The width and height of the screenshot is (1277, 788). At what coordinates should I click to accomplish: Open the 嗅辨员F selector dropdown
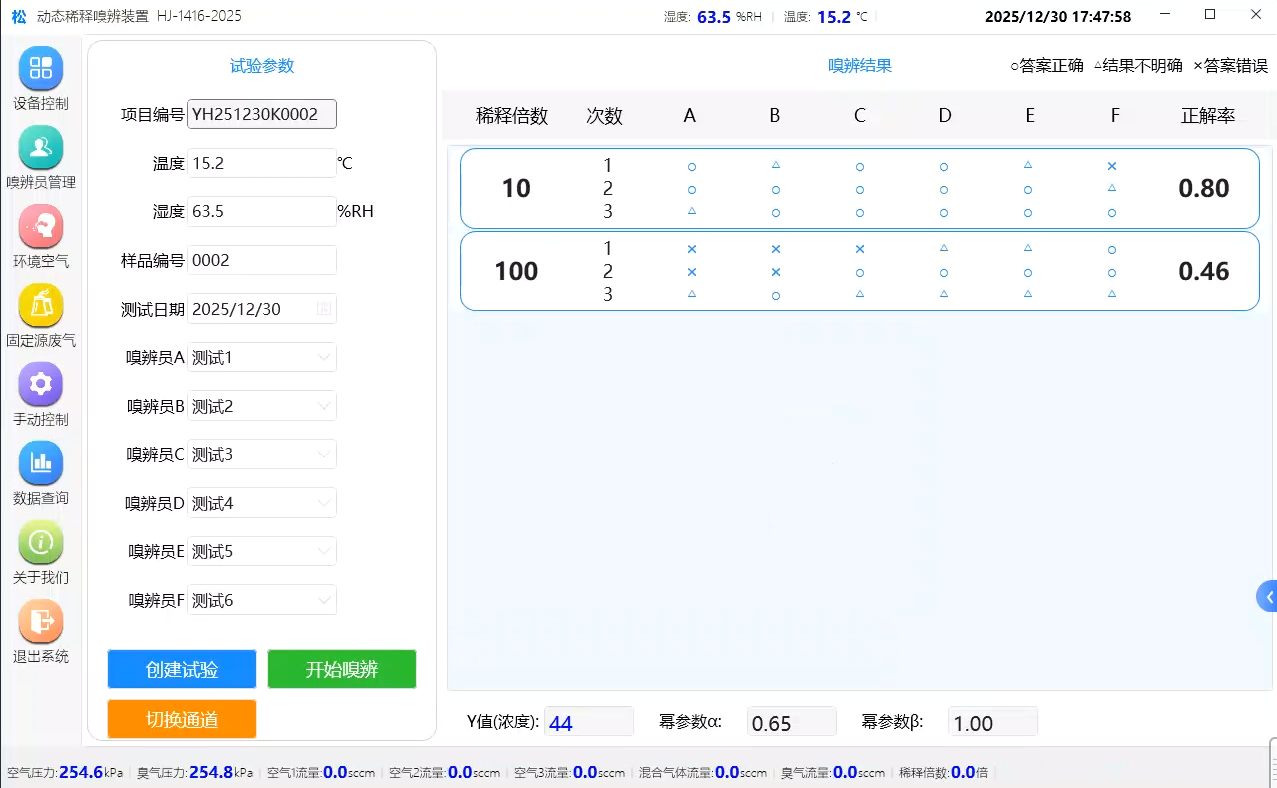point(324,599)
